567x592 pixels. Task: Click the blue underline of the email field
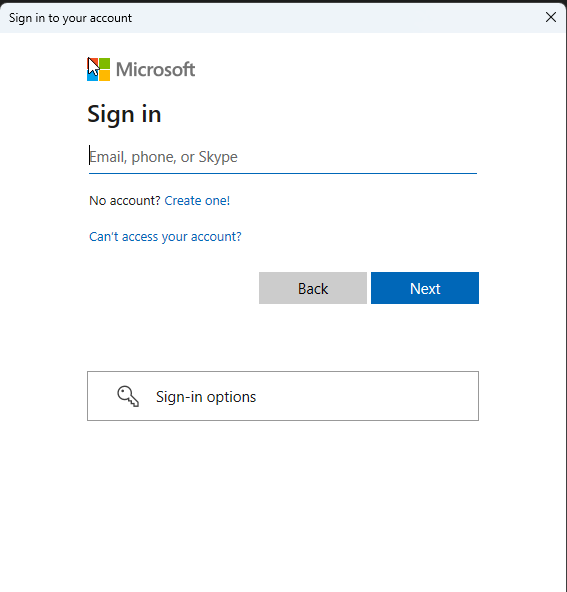[283, 173]
